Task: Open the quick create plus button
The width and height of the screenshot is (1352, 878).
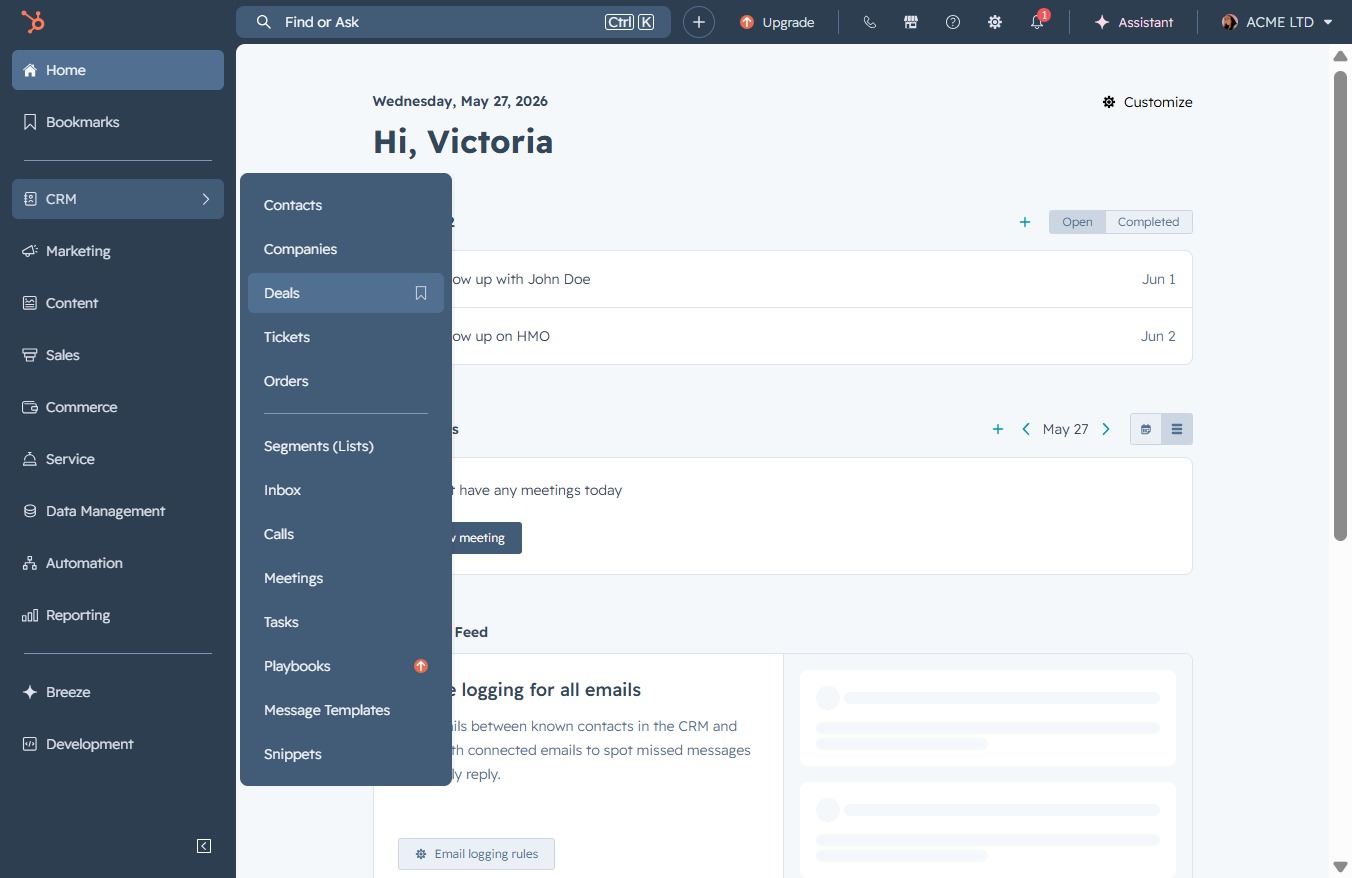Action: [699, 22]
